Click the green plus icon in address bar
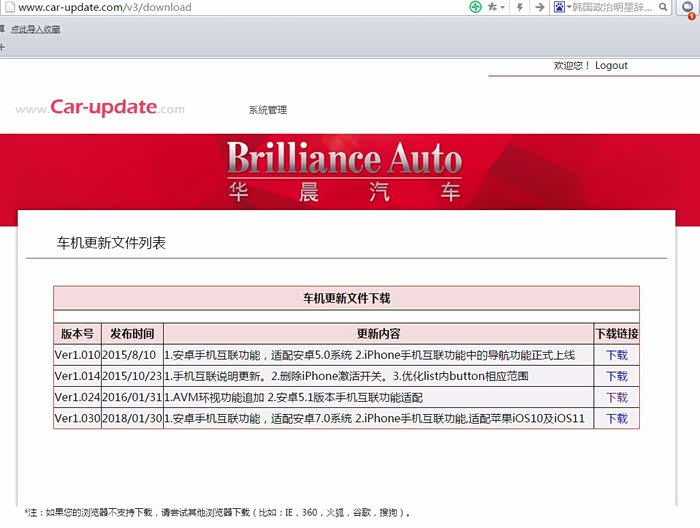700x528 pixels. pyautogui.click(x=476, y=7)
